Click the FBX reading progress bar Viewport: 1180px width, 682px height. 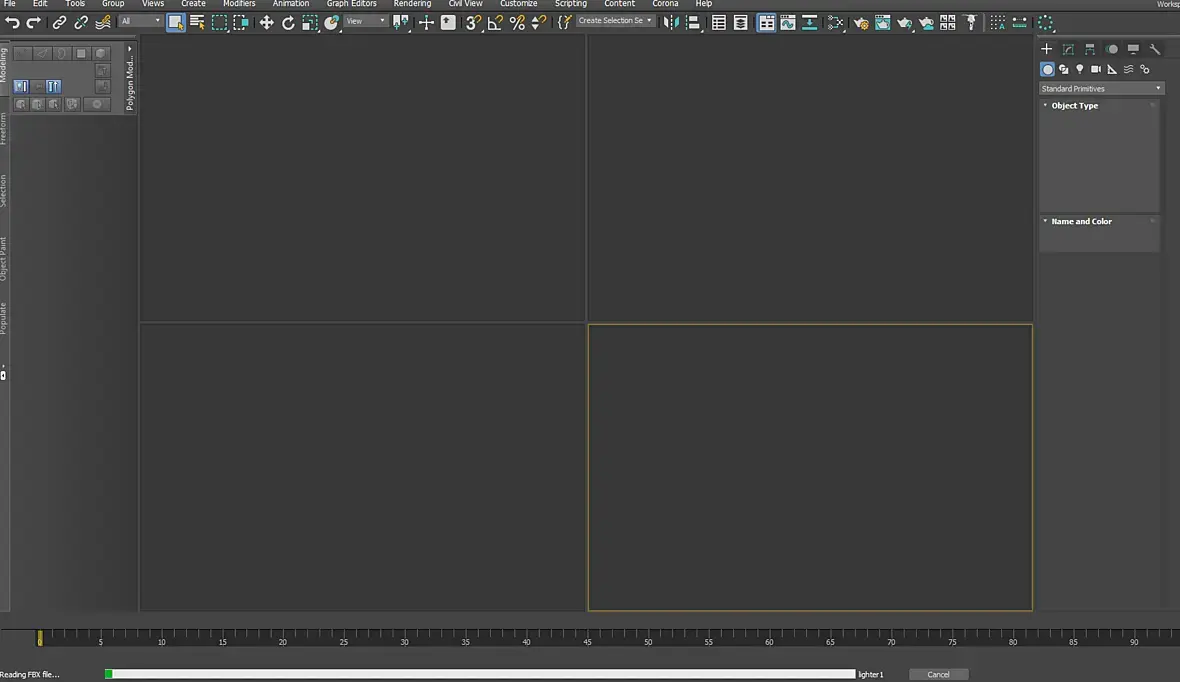[x=480, y=674]
